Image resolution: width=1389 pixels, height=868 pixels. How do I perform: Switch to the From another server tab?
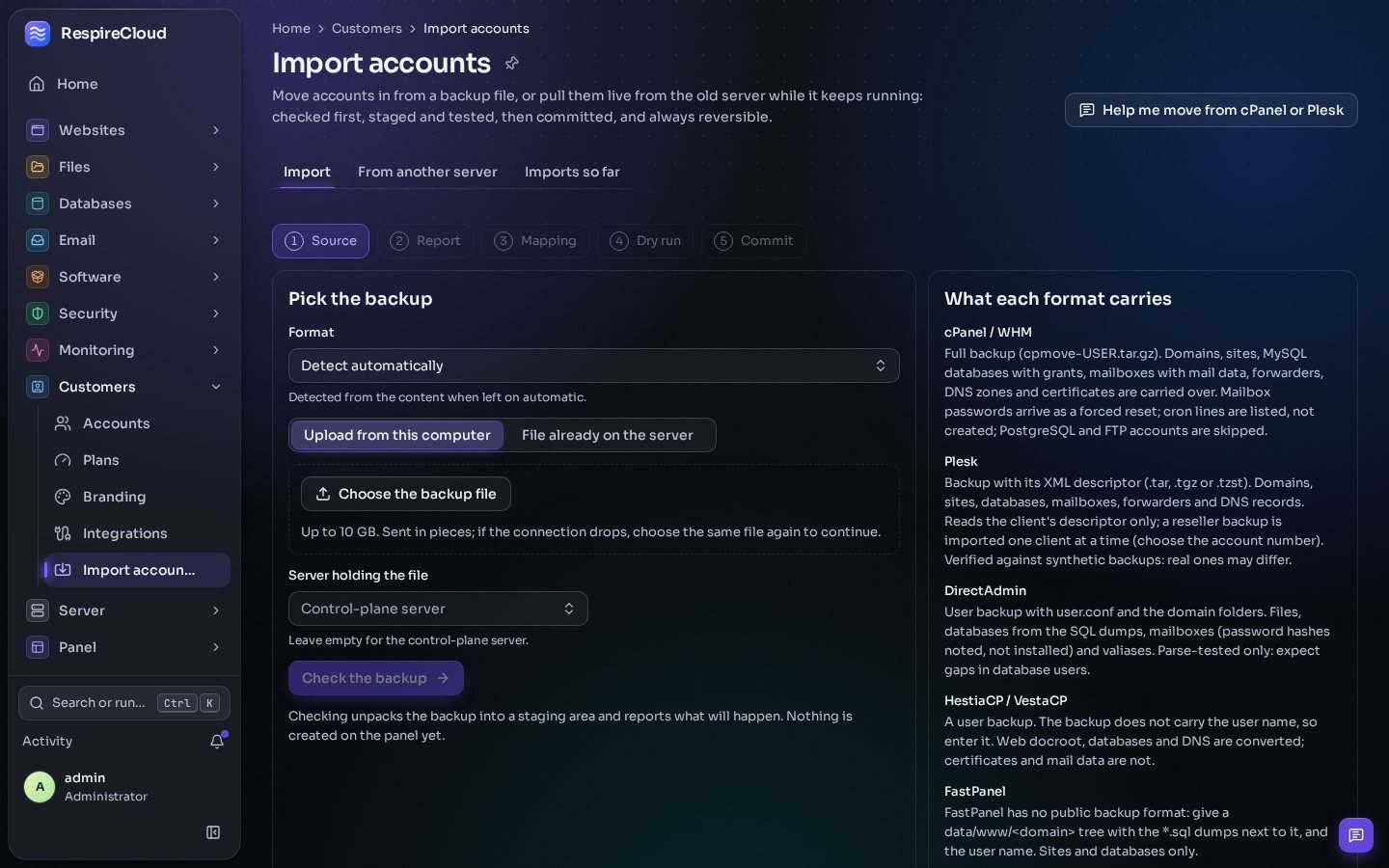(x=427, y=172)
